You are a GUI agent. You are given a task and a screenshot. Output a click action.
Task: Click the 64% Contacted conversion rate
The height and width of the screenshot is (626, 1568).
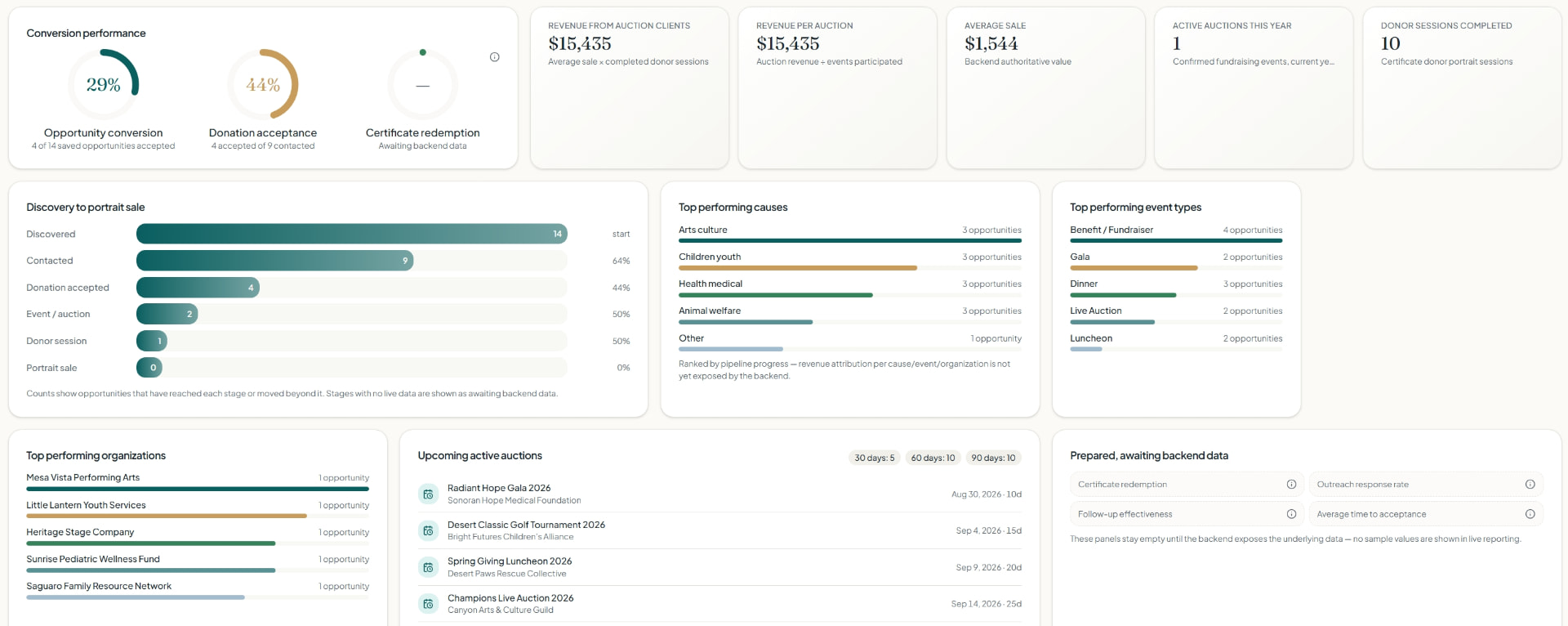621,261
